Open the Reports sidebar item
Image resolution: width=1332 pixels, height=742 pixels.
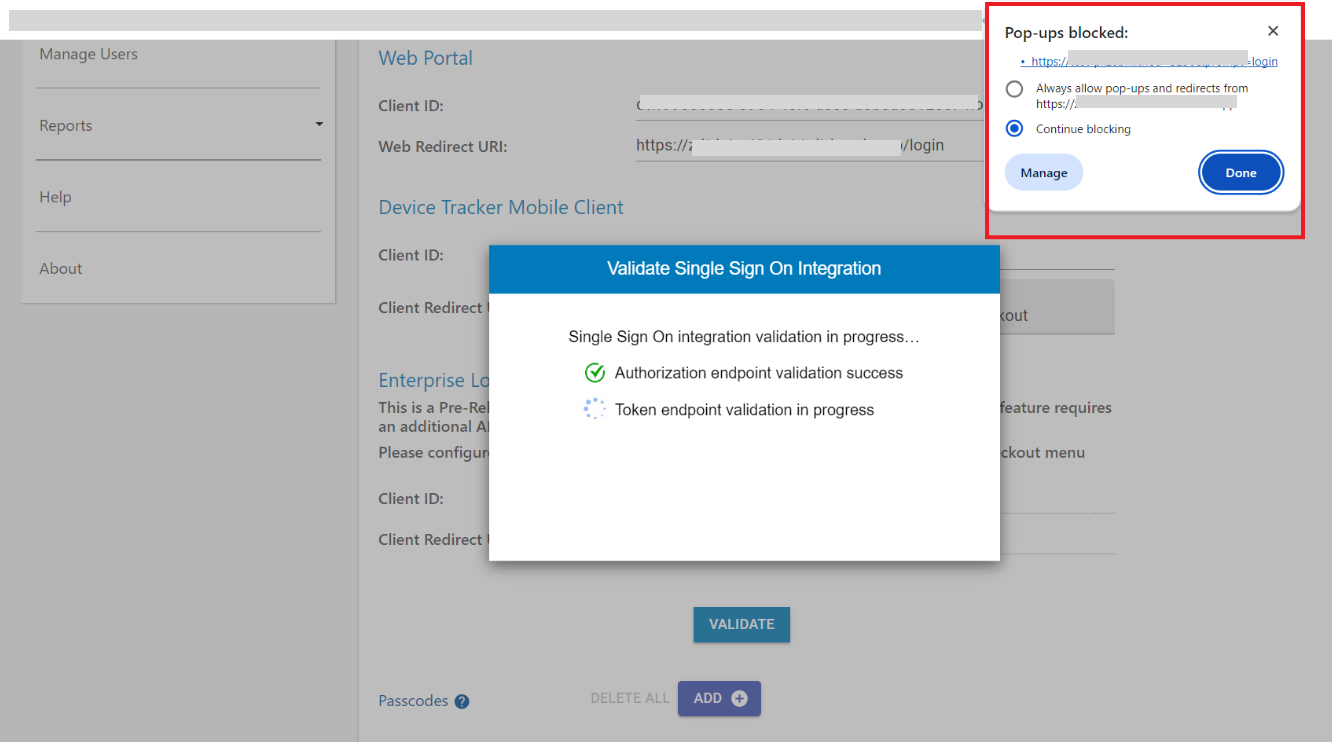click(66, 125)
